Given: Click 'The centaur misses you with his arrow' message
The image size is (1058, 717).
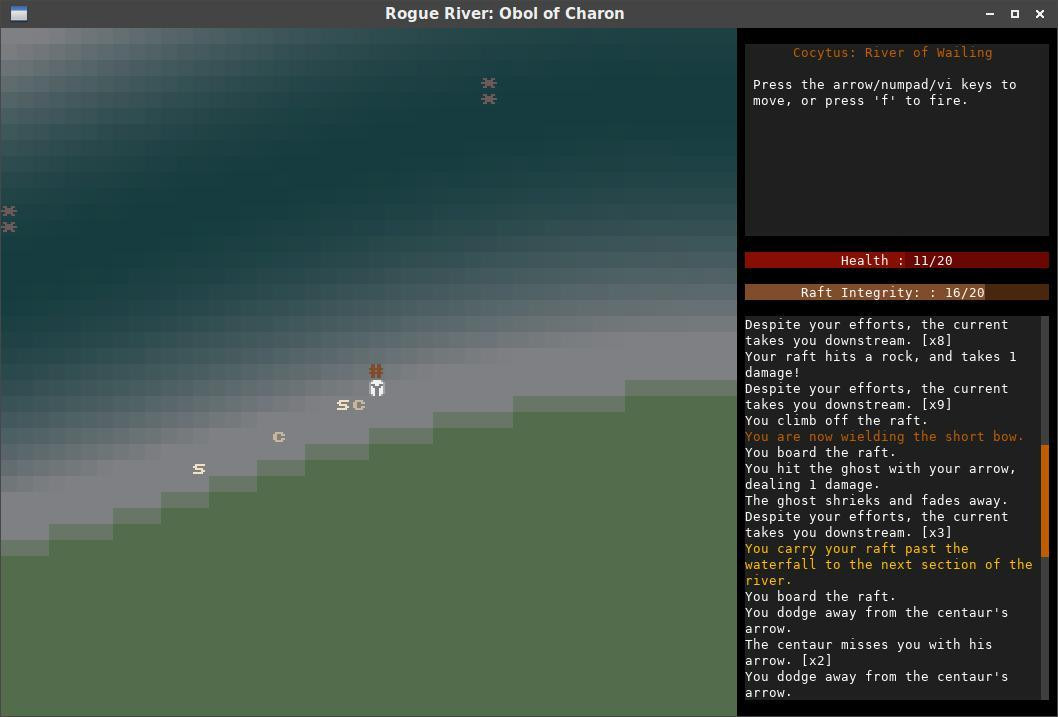Looking at the screenshot, I should tap(868, 652).
